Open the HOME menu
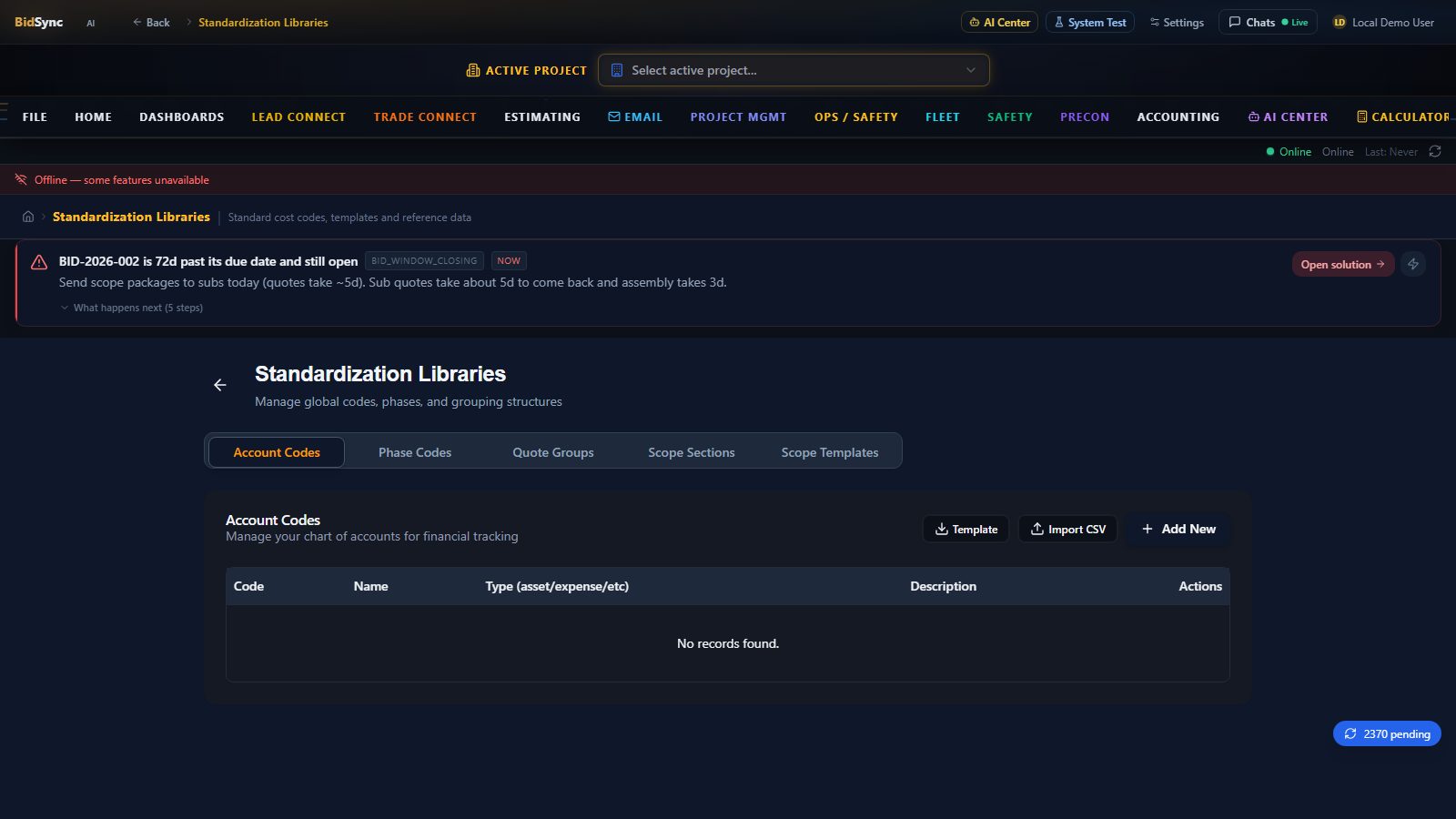The width and height of the screenshot is (1456, 819). (x=93, y=116)
